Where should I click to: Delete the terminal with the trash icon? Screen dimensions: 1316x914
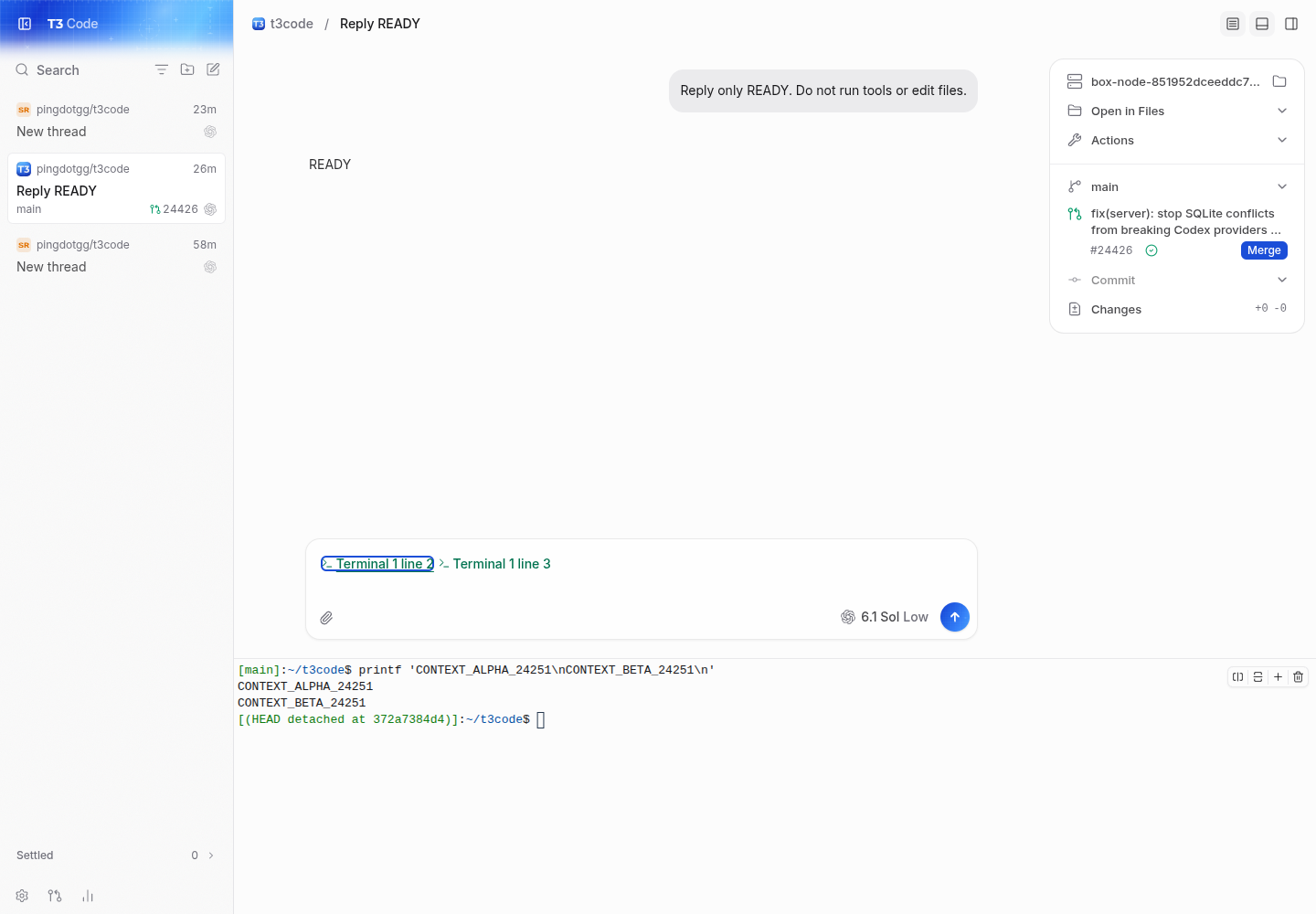pos(1298,677)
